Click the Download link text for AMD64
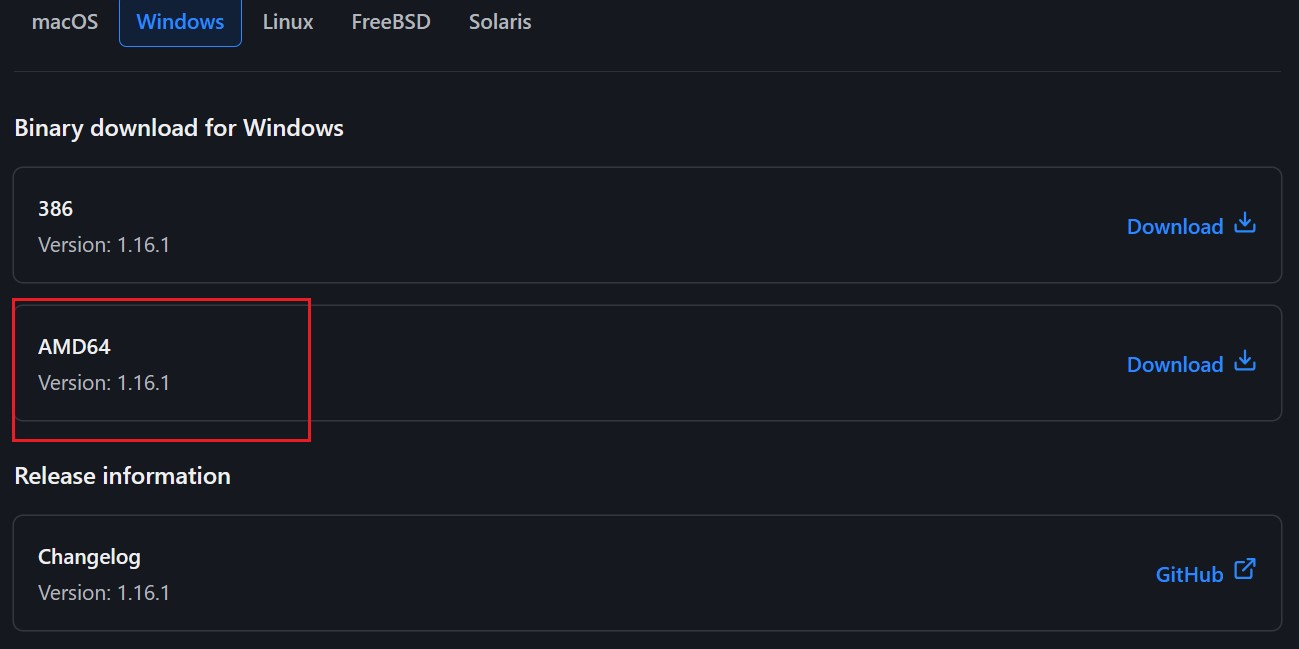The height and width of the screenshot is (649, 1299). [x=1175, y=364]
